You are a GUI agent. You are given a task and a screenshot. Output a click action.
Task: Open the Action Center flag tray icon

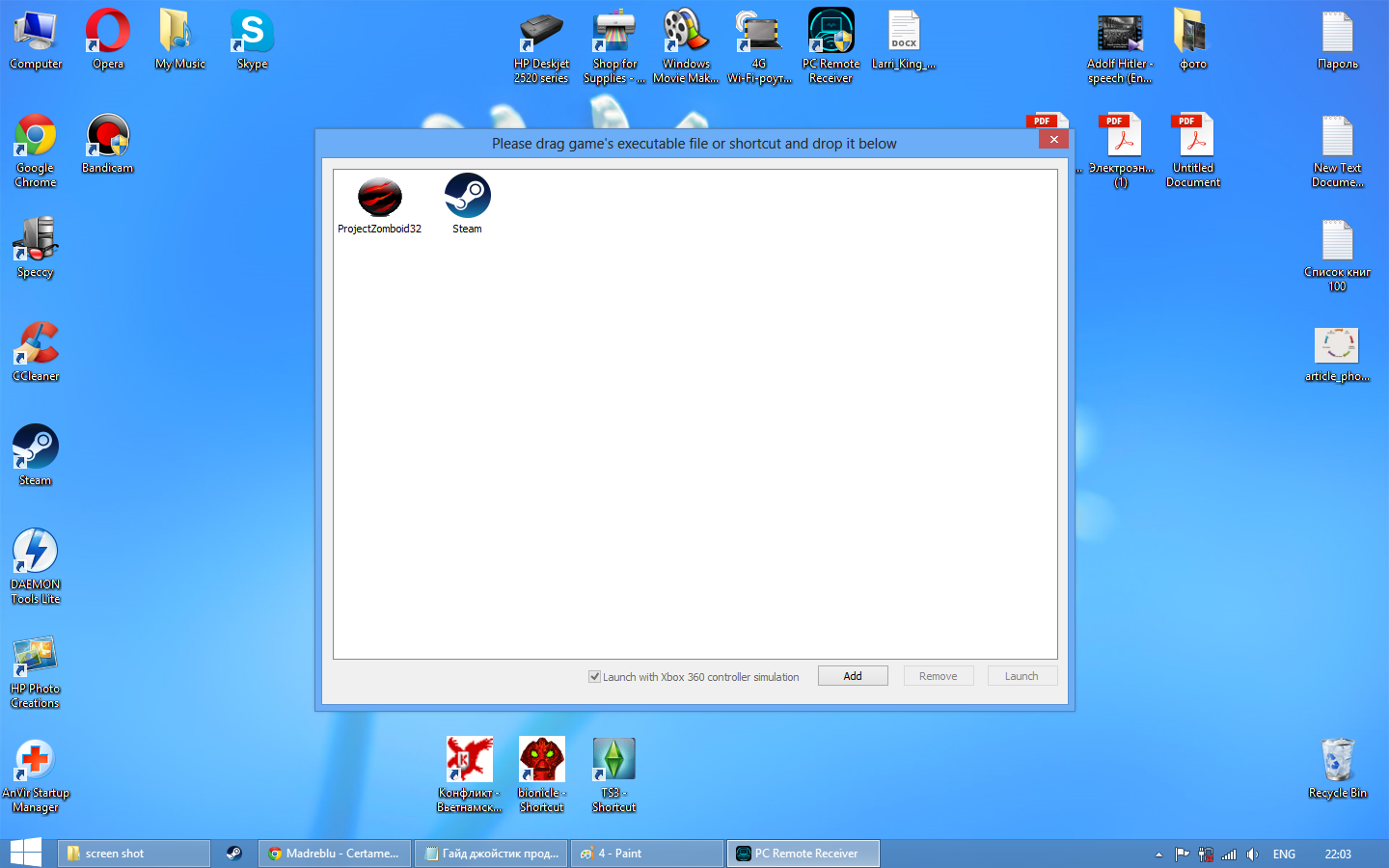pyautogui.click(x=1182, y=854)
